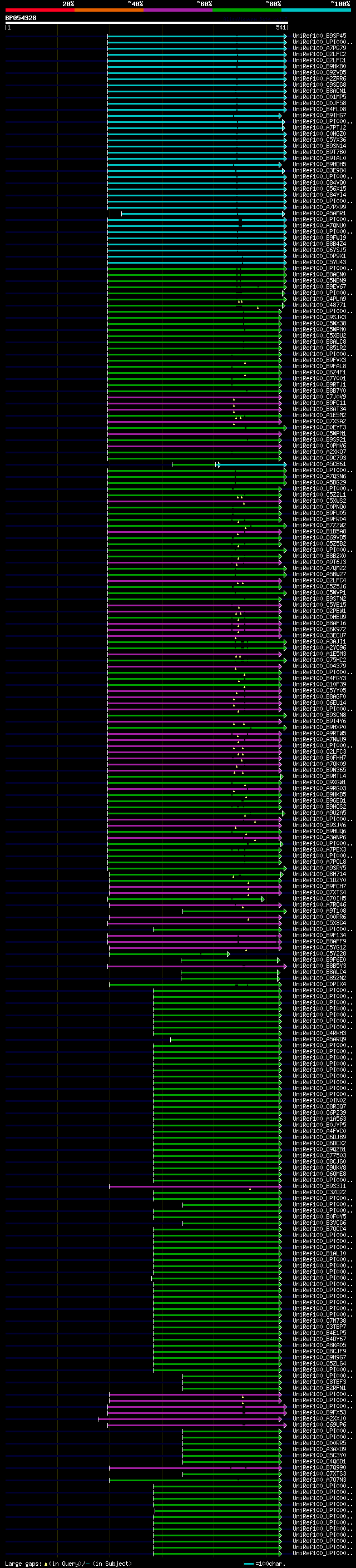356x1568 pixels.
Task: Select the UniRef100_Q69VD5 entry
Action: pos(319,537)
